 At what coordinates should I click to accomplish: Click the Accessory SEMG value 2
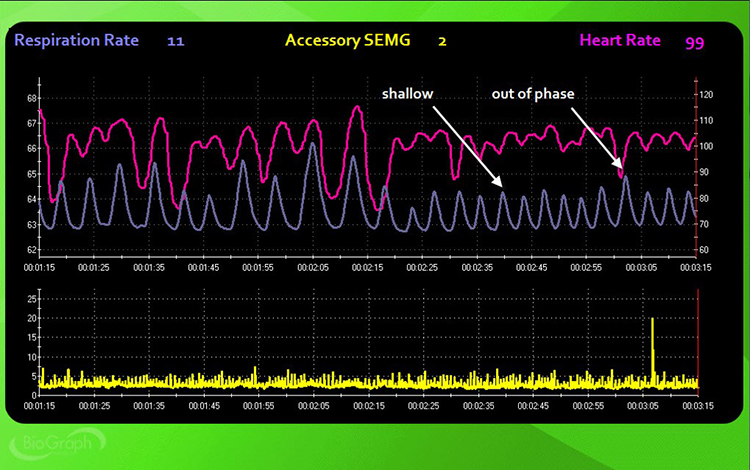442,41
